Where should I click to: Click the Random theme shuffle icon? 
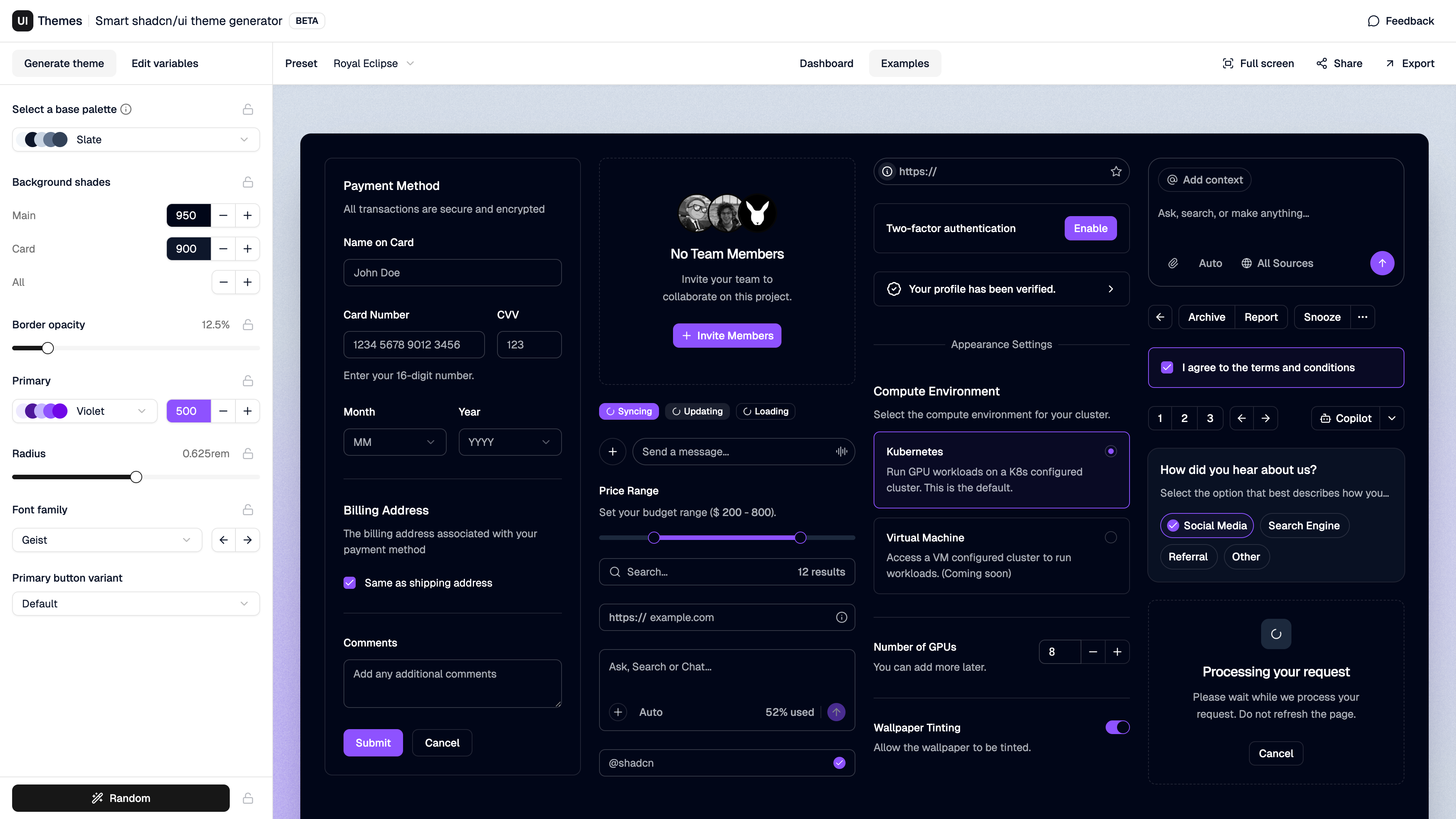[97, 797]
